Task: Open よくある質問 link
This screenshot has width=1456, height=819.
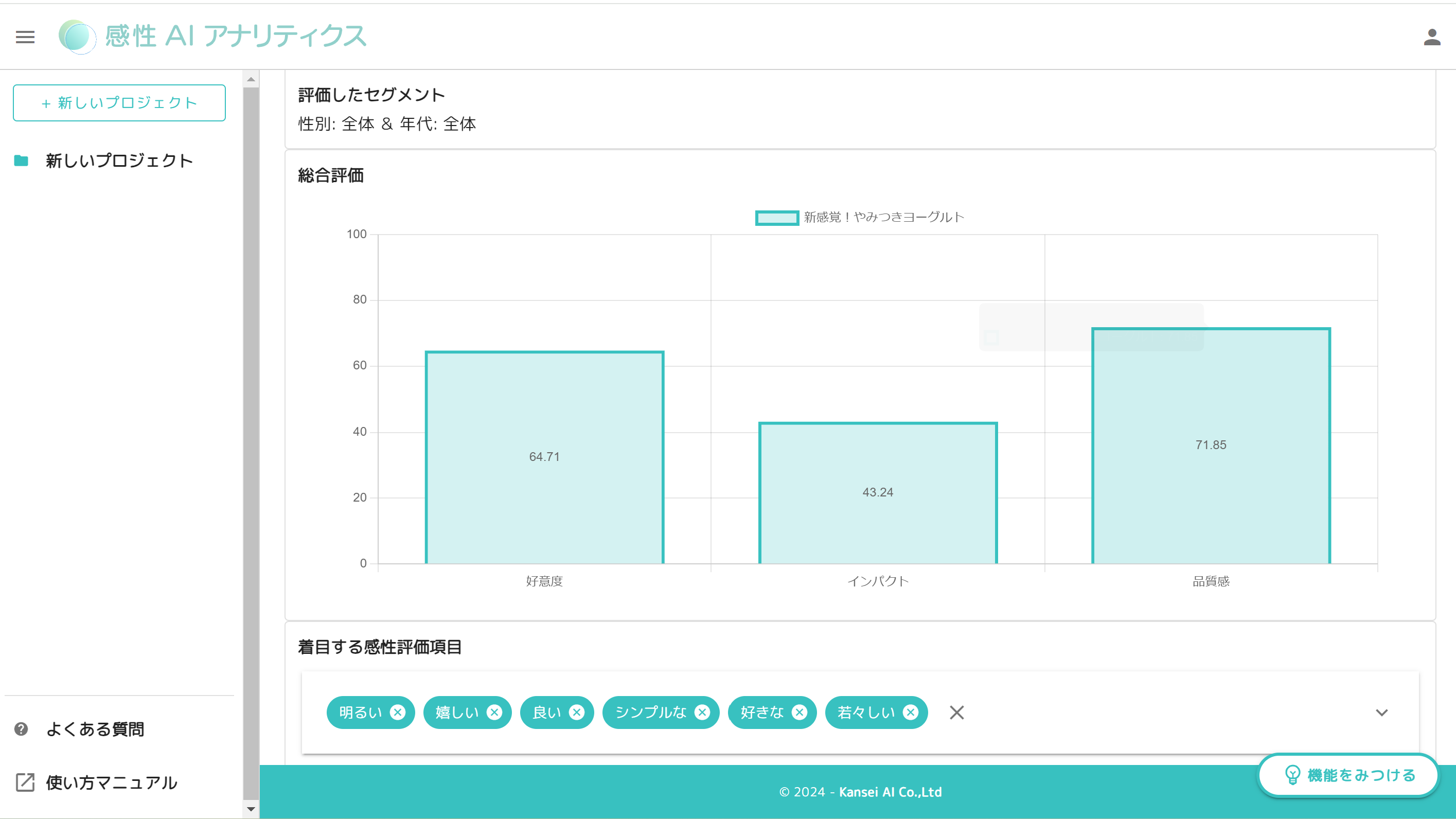Action: pyautogui.click(x=95, y=729)
